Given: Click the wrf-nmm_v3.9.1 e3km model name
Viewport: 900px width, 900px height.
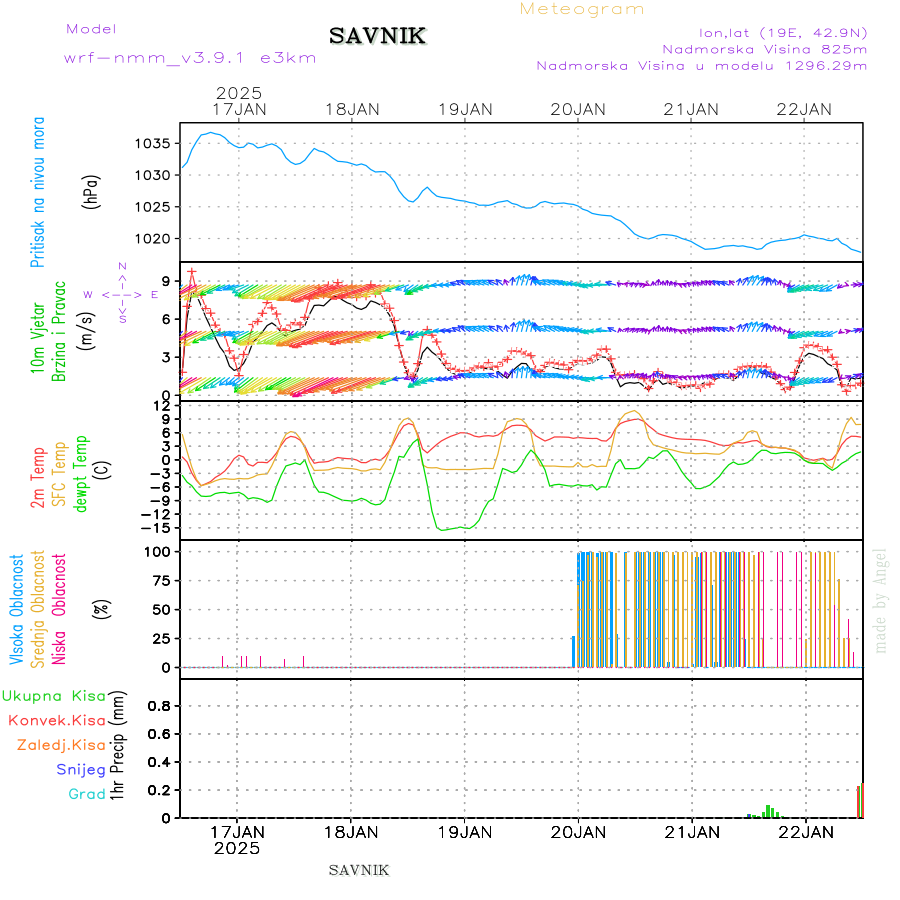Looking at the screenshot, I should tap(190, 58).
